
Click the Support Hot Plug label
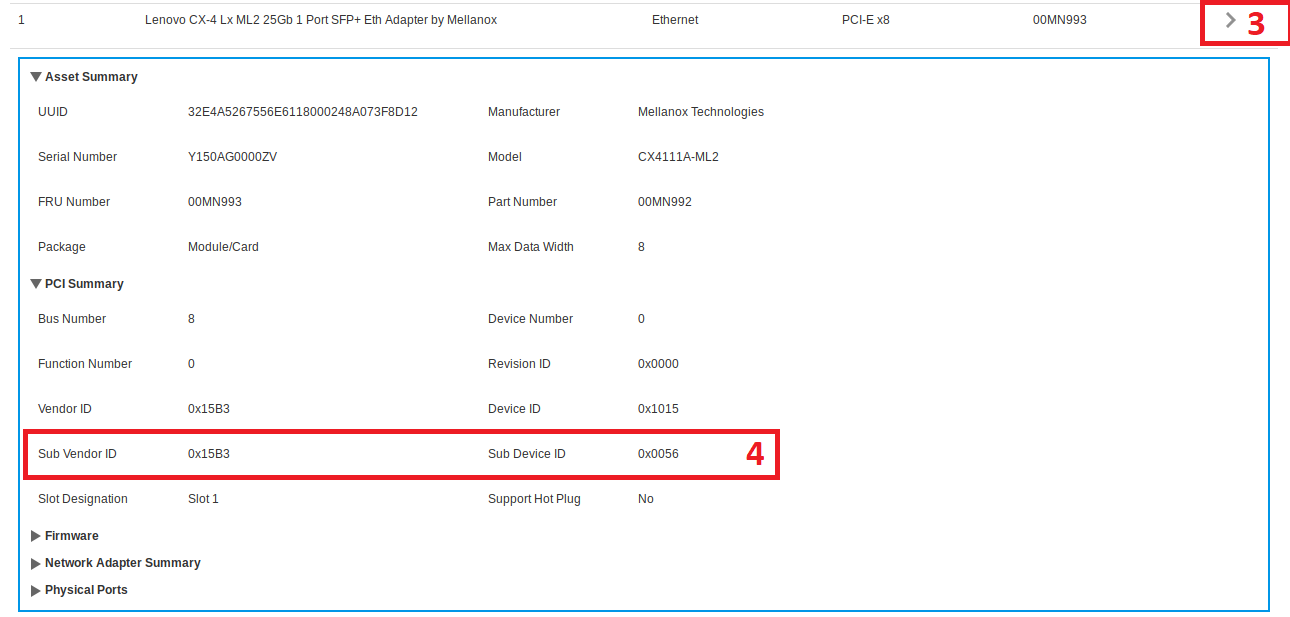tap(534, 499)
